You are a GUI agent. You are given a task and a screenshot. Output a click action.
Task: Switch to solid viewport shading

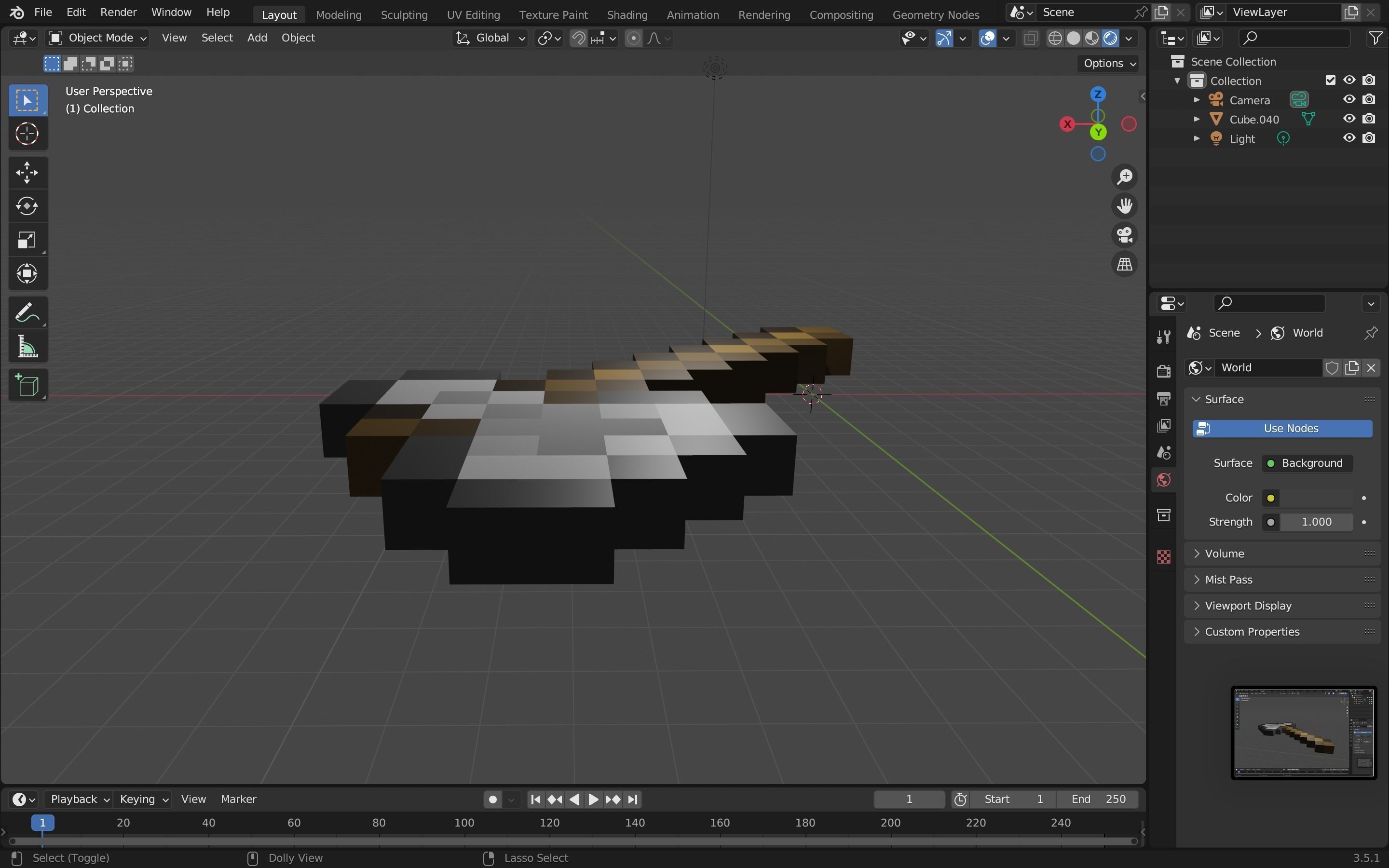coord(1073,38)
